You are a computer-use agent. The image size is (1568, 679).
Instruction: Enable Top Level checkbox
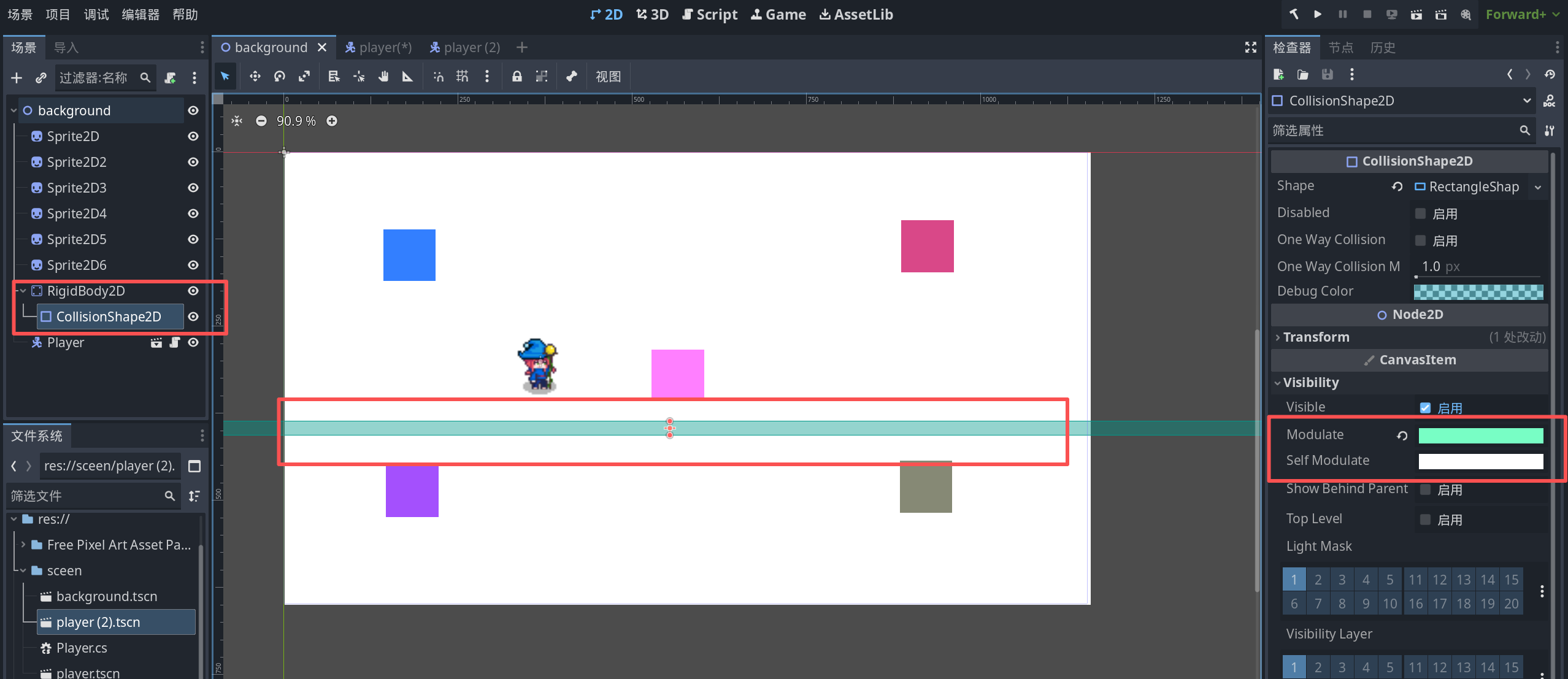(1425, 520)
